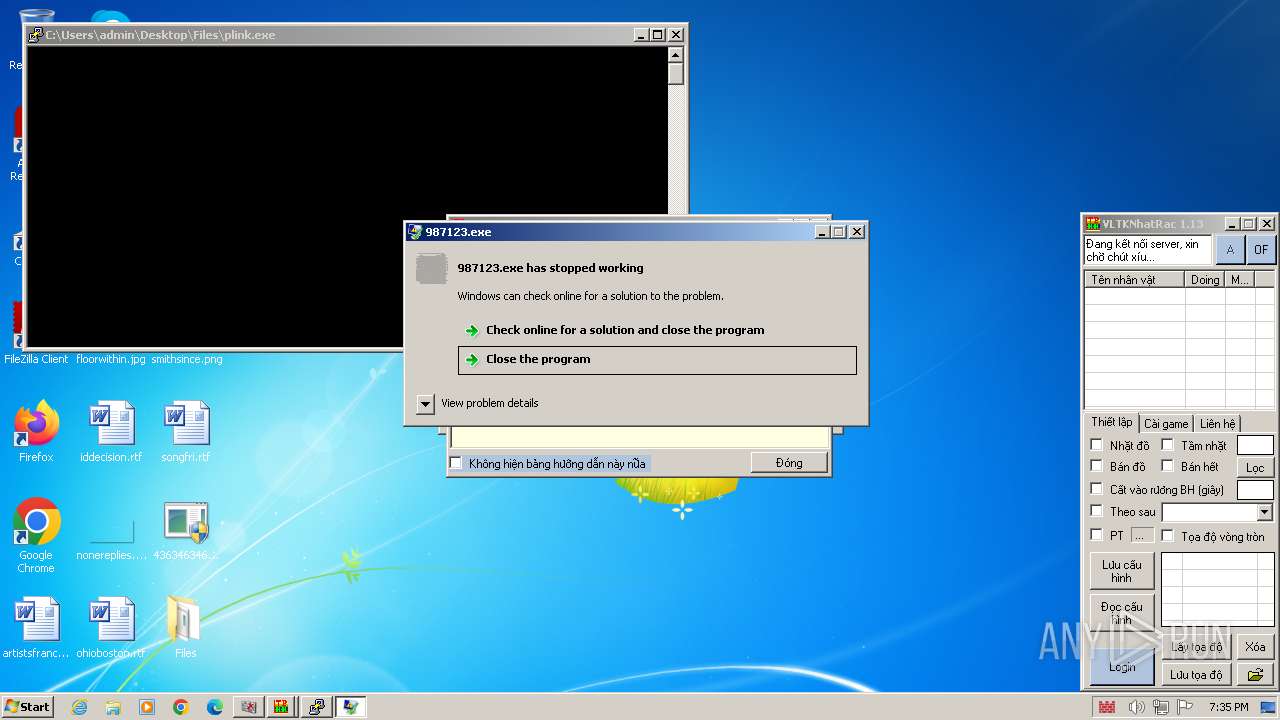Switch to the Liên hệ tab
Viewport: 1280px width, 720px height.
click(1218, 424)
